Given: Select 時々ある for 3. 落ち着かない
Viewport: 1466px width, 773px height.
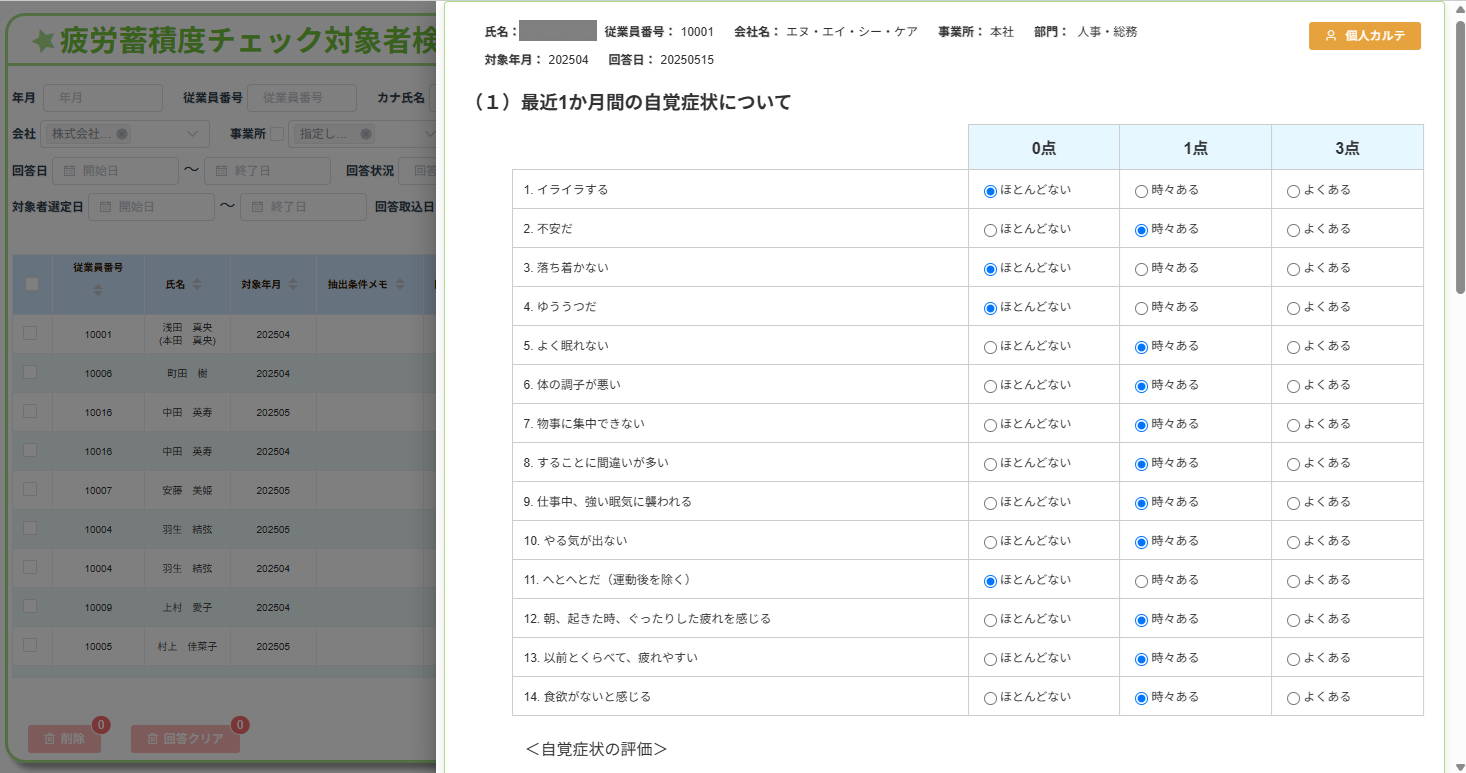Looking at the screenshot, I should click(1141, 269).
